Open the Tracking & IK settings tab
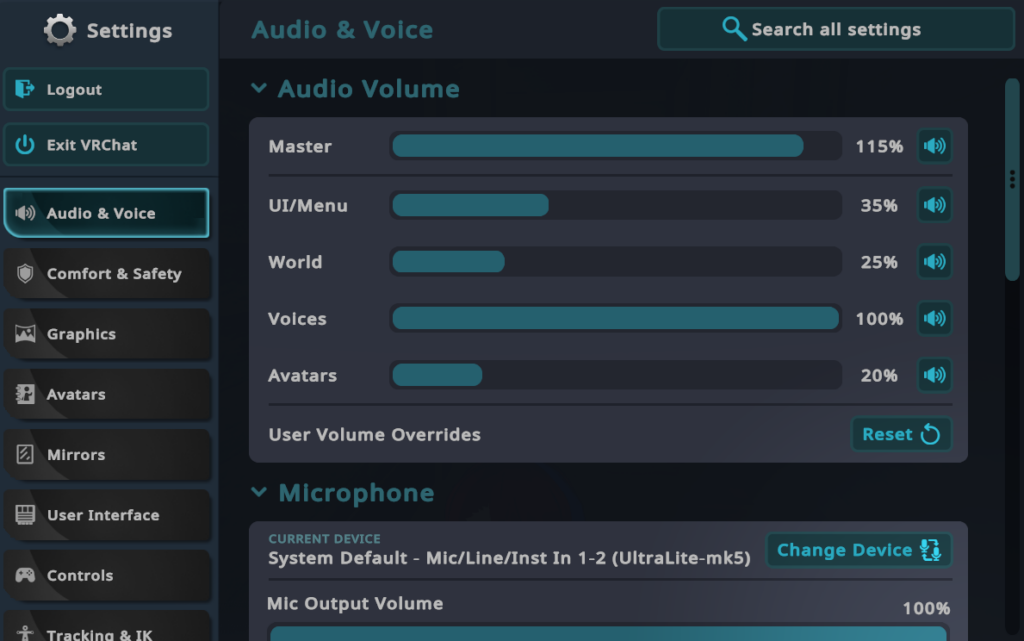 pyautogui.click(x=106, y=627)
